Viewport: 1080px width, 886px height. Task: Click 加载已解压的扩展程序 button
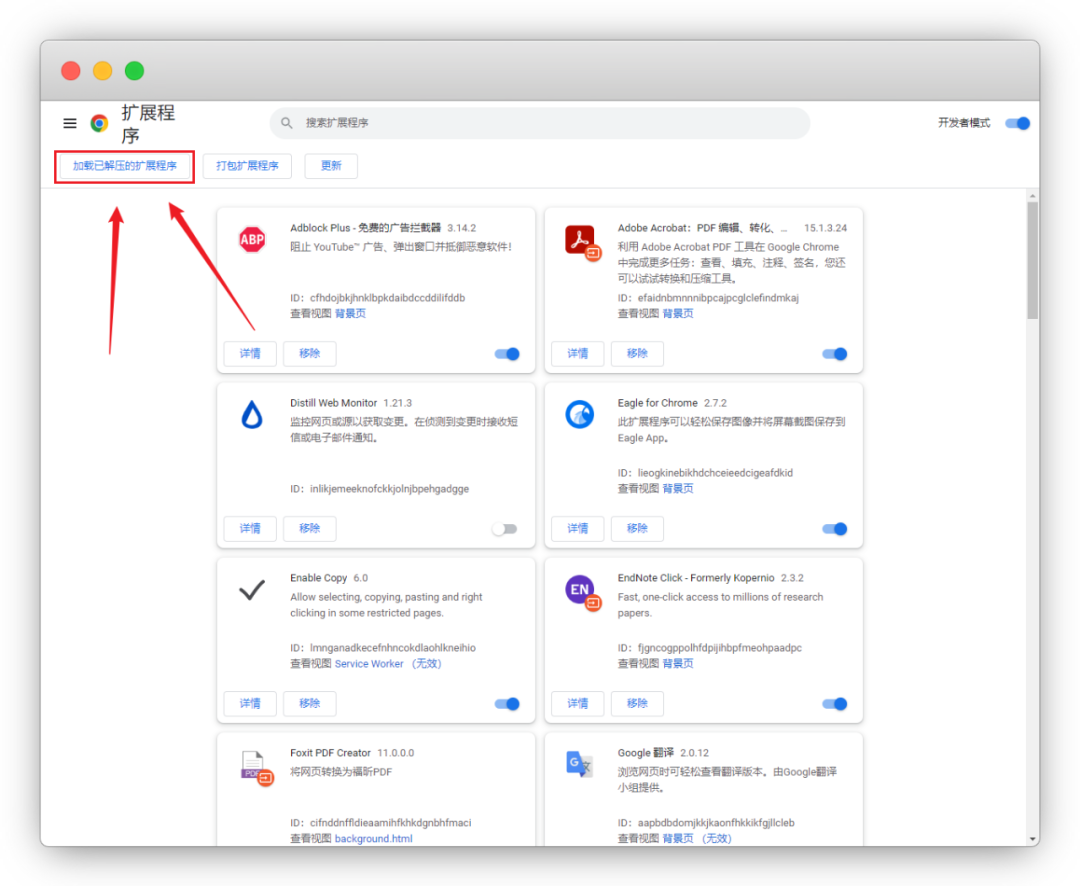pyautogui.click(x=125, y=166)
